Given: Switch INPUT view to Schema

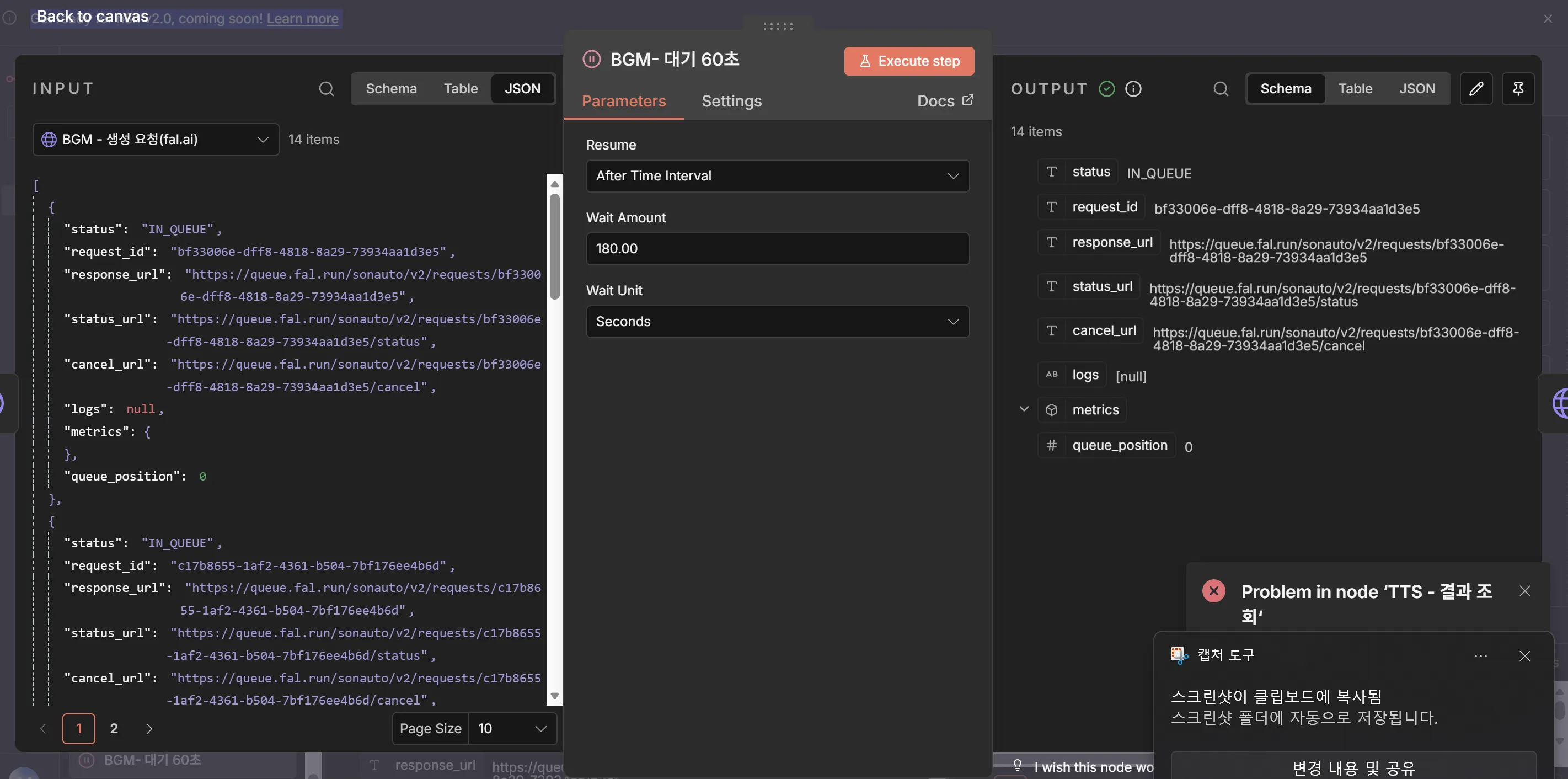Looking at the screenshot, I should 392,89.
